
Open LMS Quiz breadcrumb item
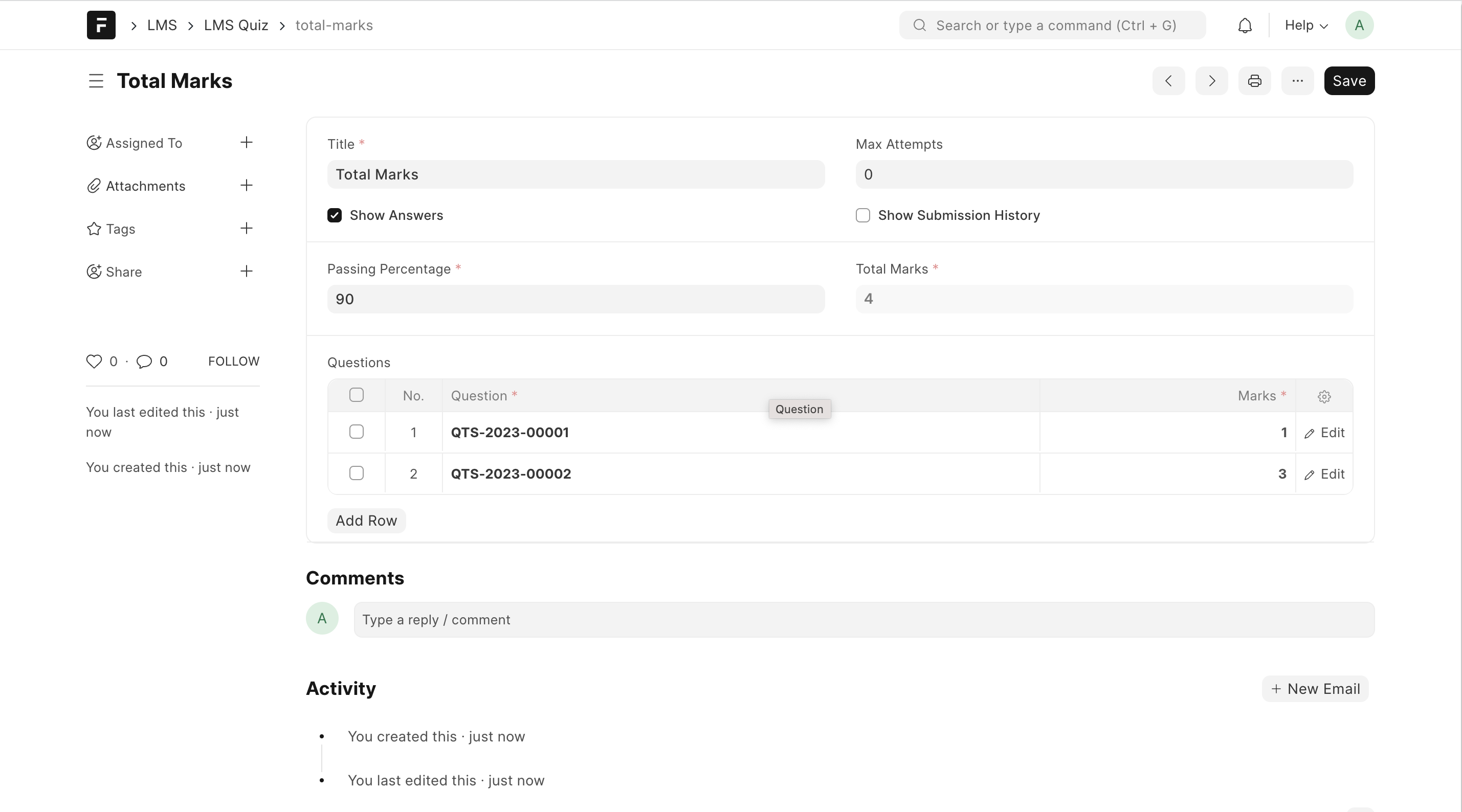pos(236,25)
